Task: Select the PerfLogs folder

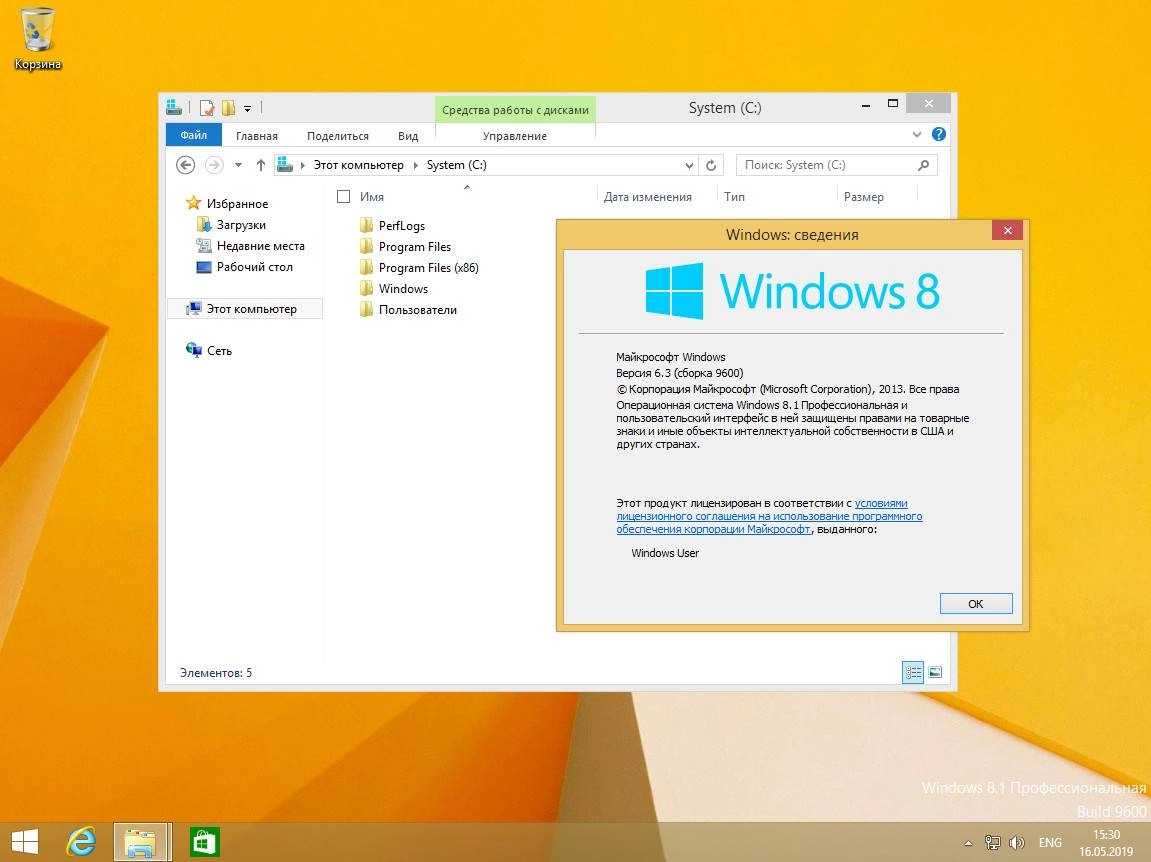Action: click(402, 225)
